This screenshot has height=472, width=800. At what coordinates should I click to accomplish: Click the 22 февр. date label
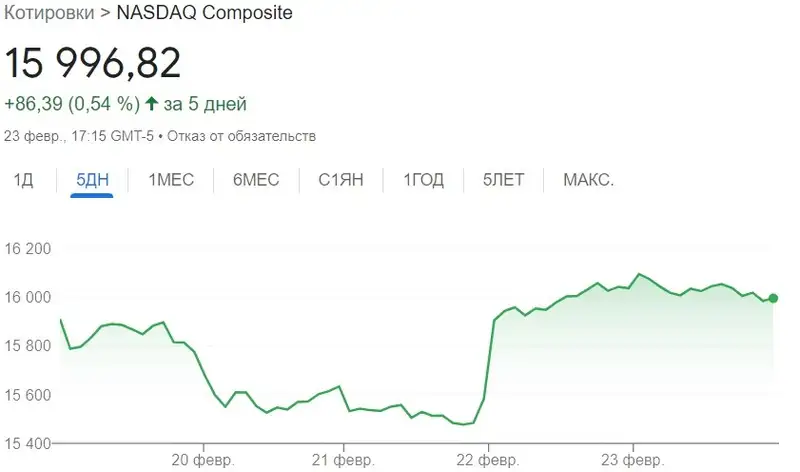click(488, 459)
